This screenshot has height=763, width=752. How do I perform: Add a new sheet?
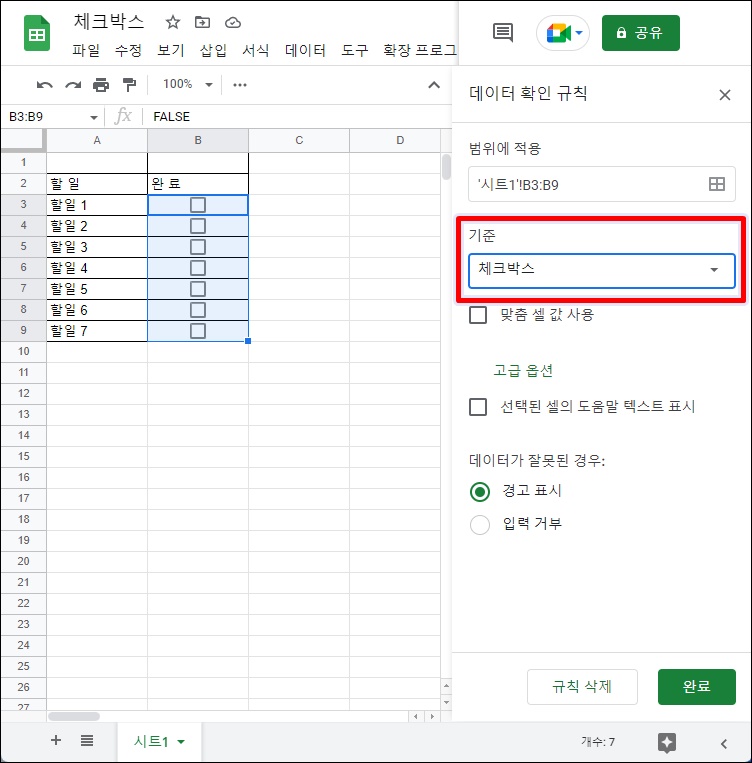click(x=56, y=740)
